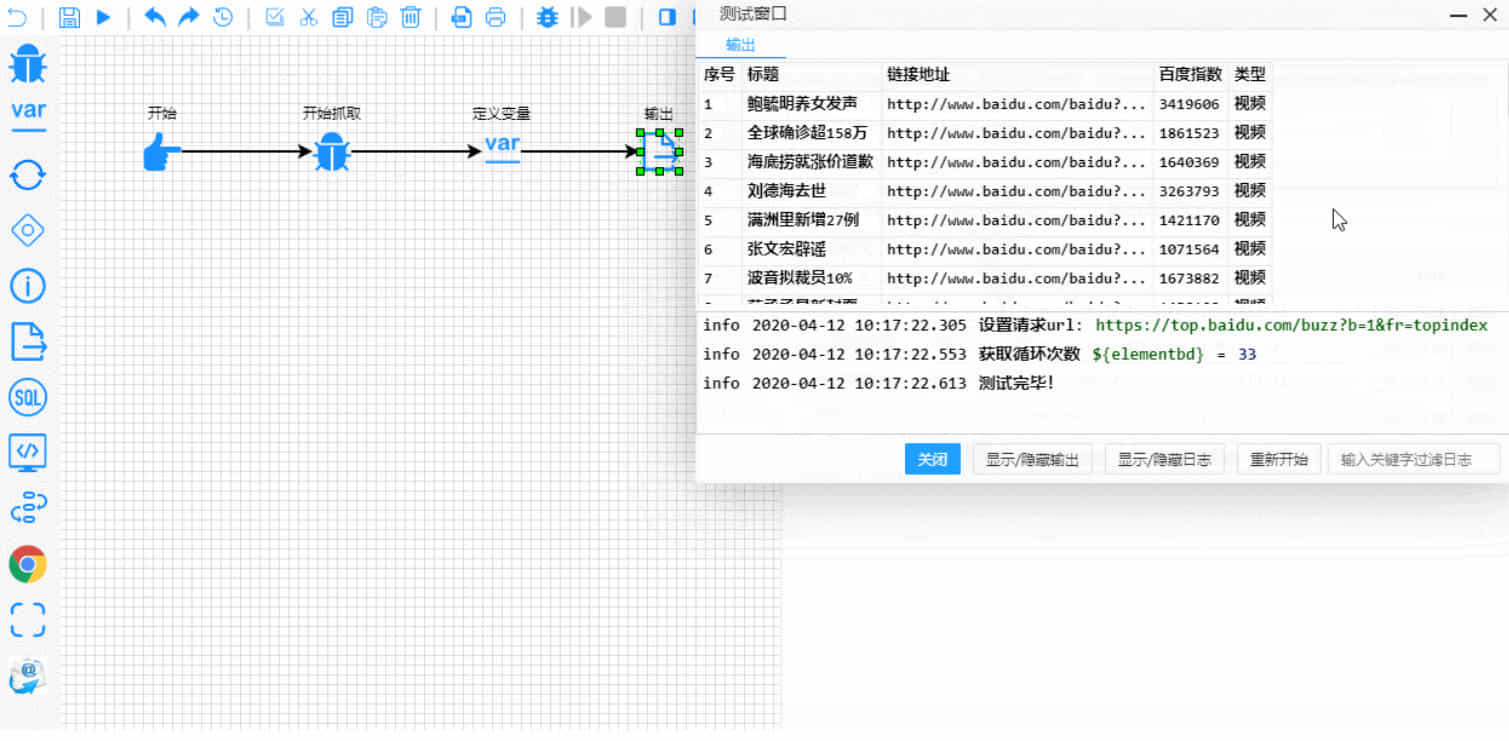Pick the diamond condition node in sidebar
The height and width of the screenshot is (741, 1509).
[28, 231]
